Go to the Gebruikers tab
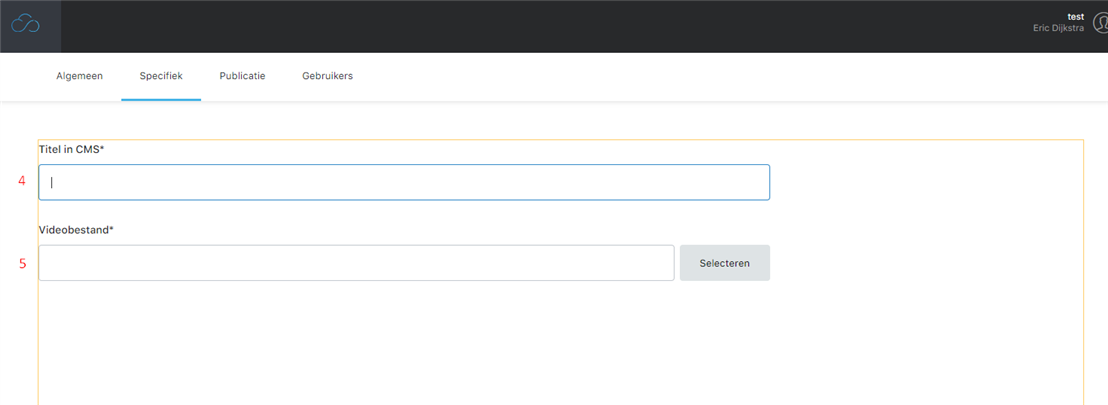 coord(327,76)
